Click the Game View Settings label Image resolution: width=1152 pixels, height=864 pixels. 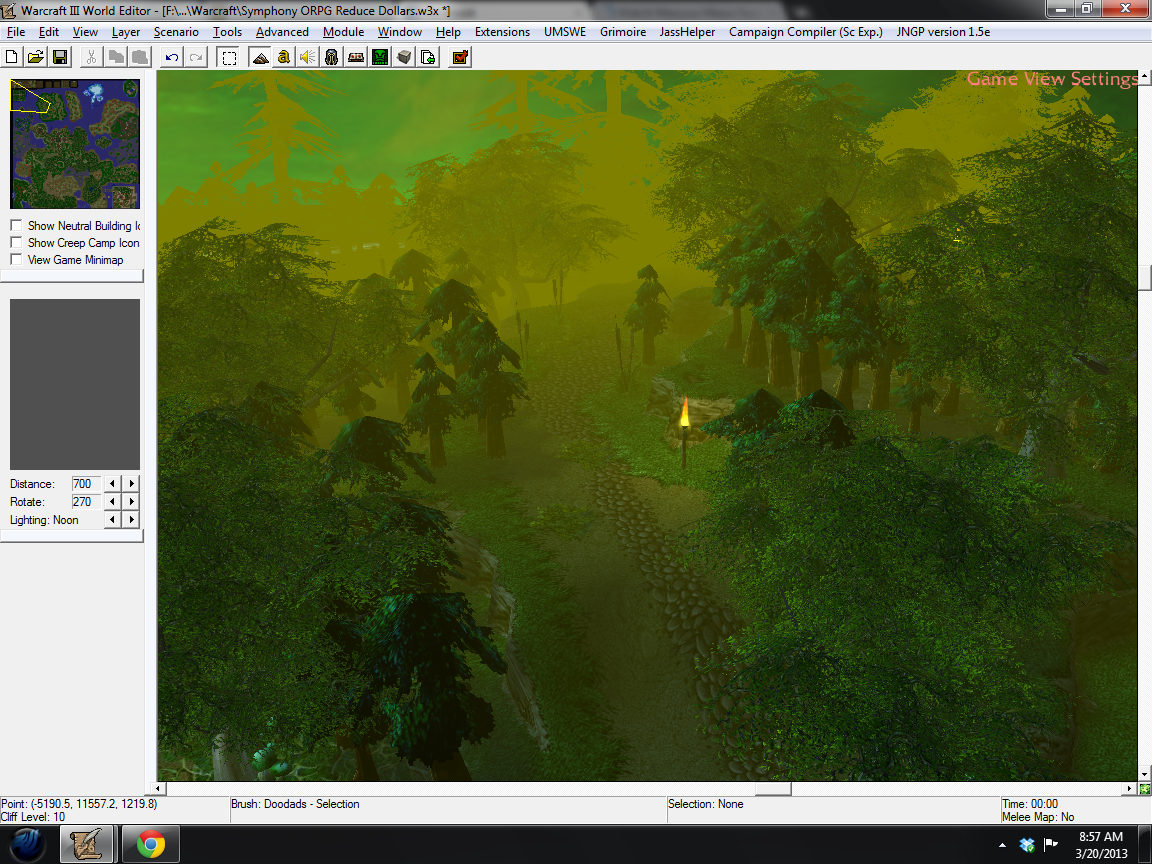[1052, 79]
